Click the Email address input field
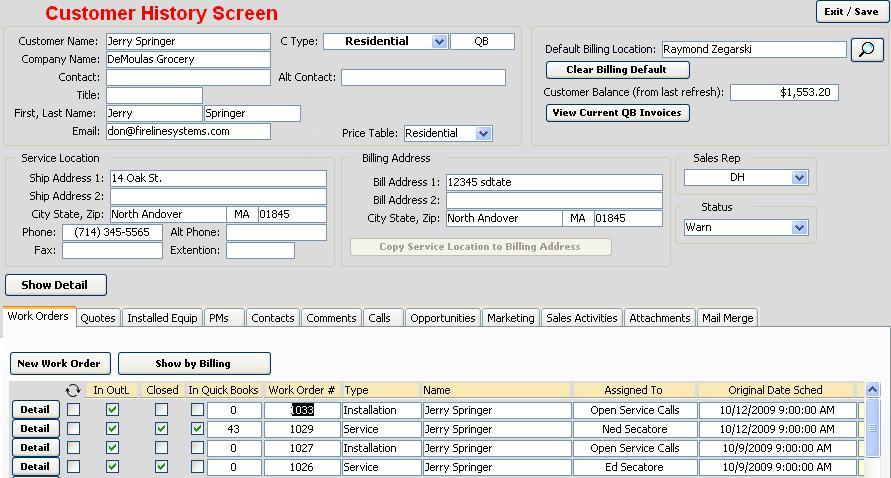The image size is (891, 478). pos(188,132)
